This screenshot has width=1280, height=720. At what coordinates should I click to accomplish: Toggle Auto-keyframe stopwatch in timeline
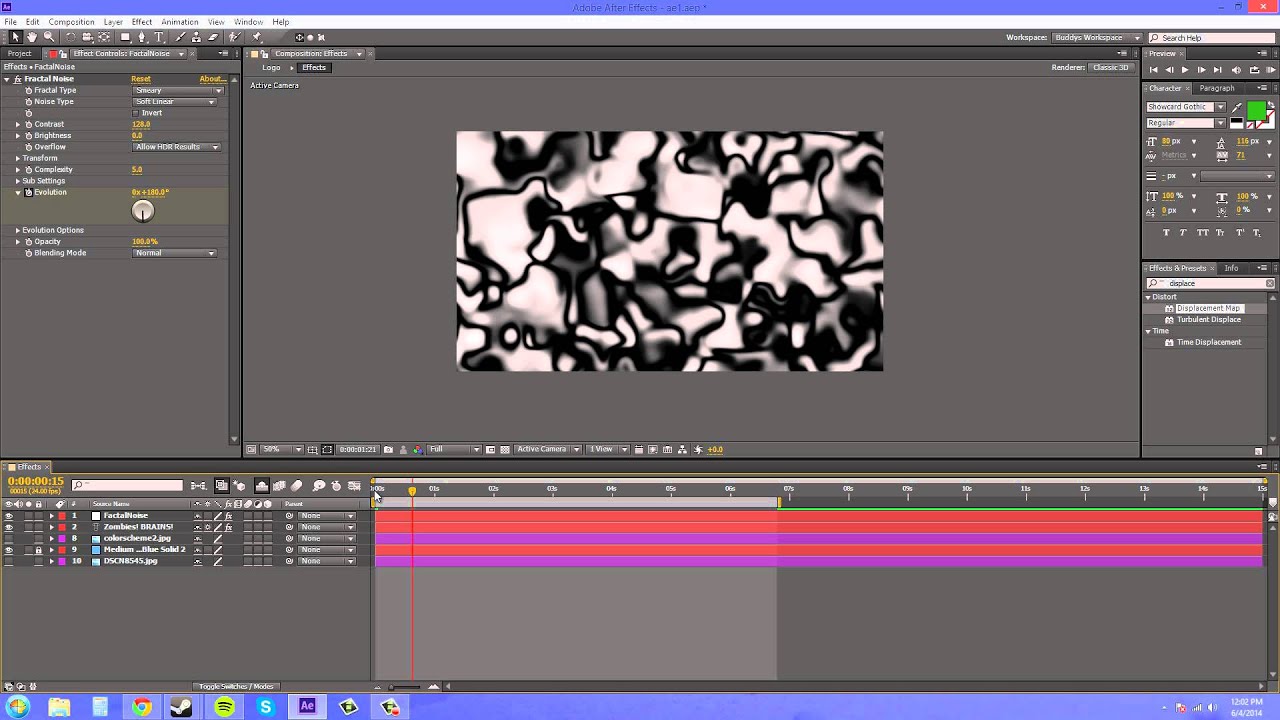336,486
